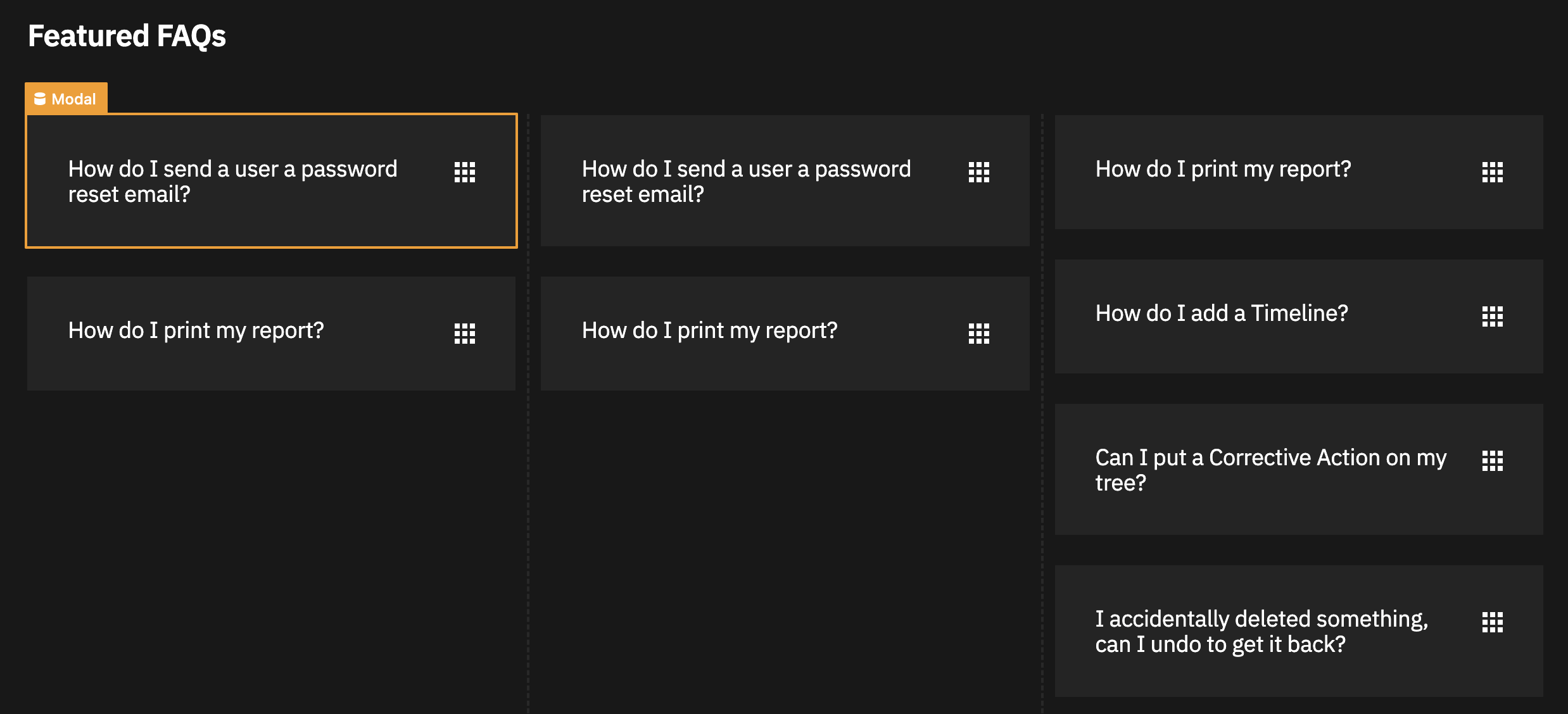Open left-column 'How do I print my report?' FAQ
Image resolution: width=1568 pixels, height=714 pixels.
[196, 330]
